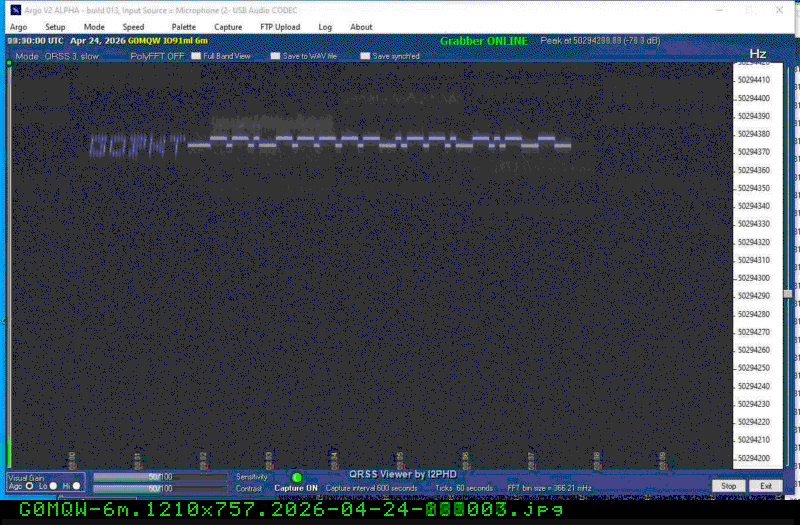This screenshot has width=800, height=525.
Task: Toggle Save to WAV file checkbox
Action: pyautogui.click(x=276, y=56)
